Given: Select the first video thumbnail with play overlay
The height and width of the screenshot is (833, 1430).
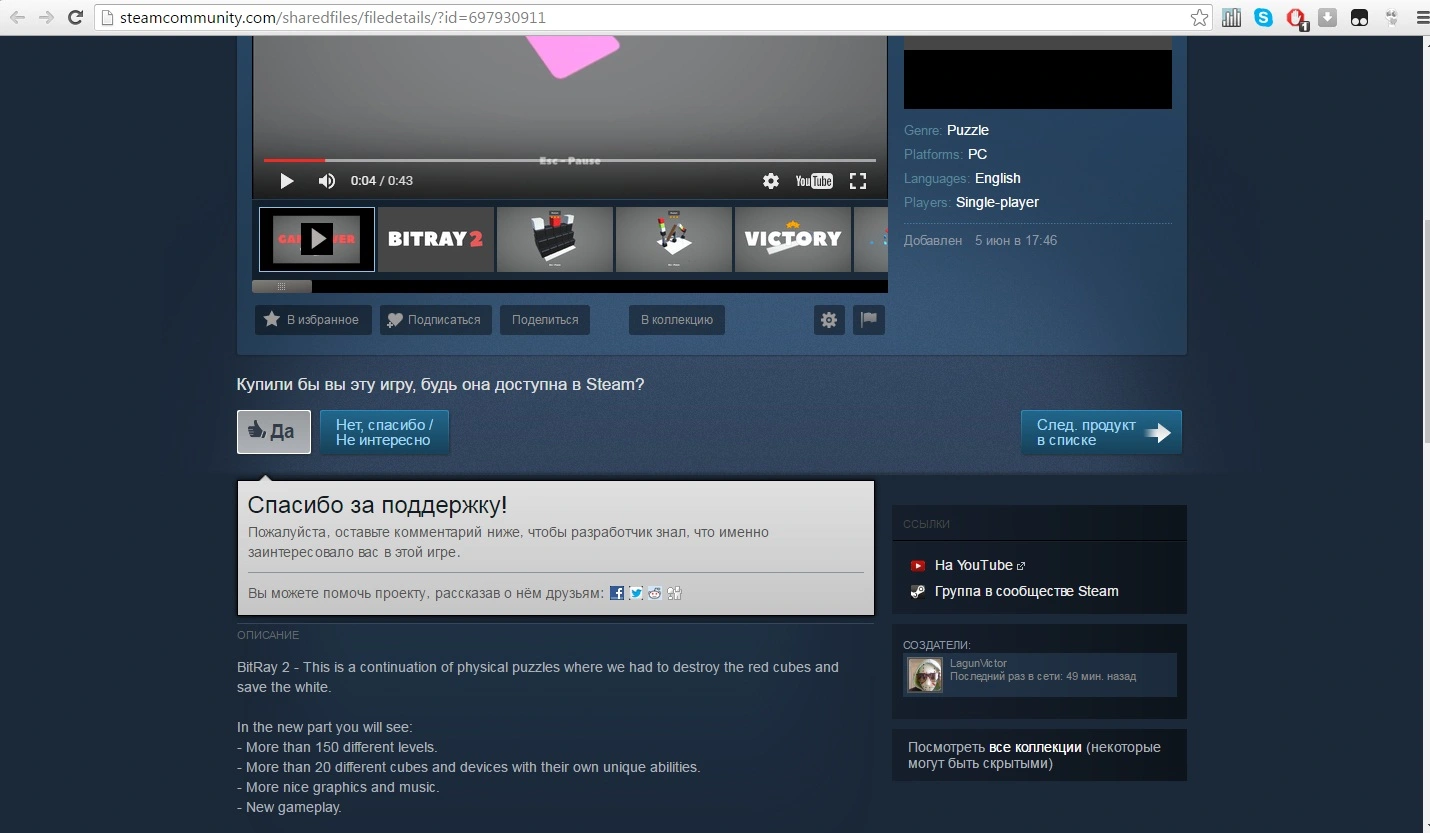Looking at the screenshot, I should coord(317,239).
